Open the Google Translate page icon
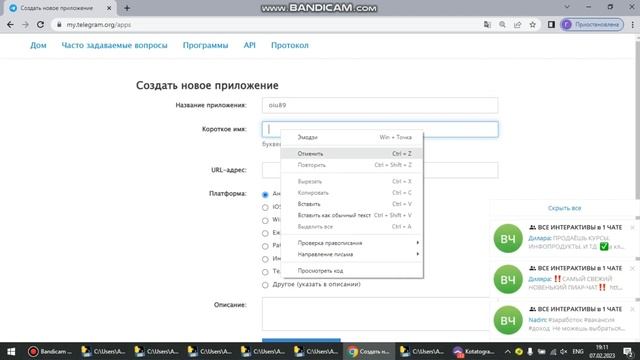This screenshot has height=360, width=640. point(487,24)
